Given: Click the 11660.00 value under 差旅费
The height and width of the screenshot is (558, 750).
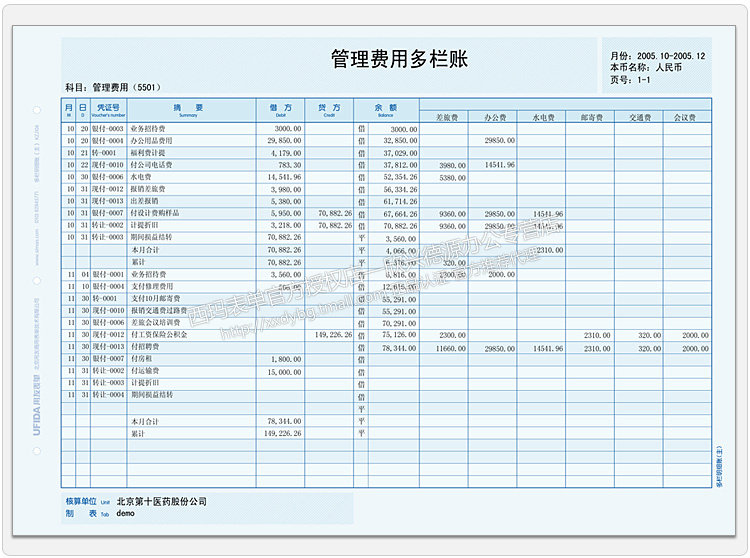Looking at the screenshot, I should pos(451,349).
